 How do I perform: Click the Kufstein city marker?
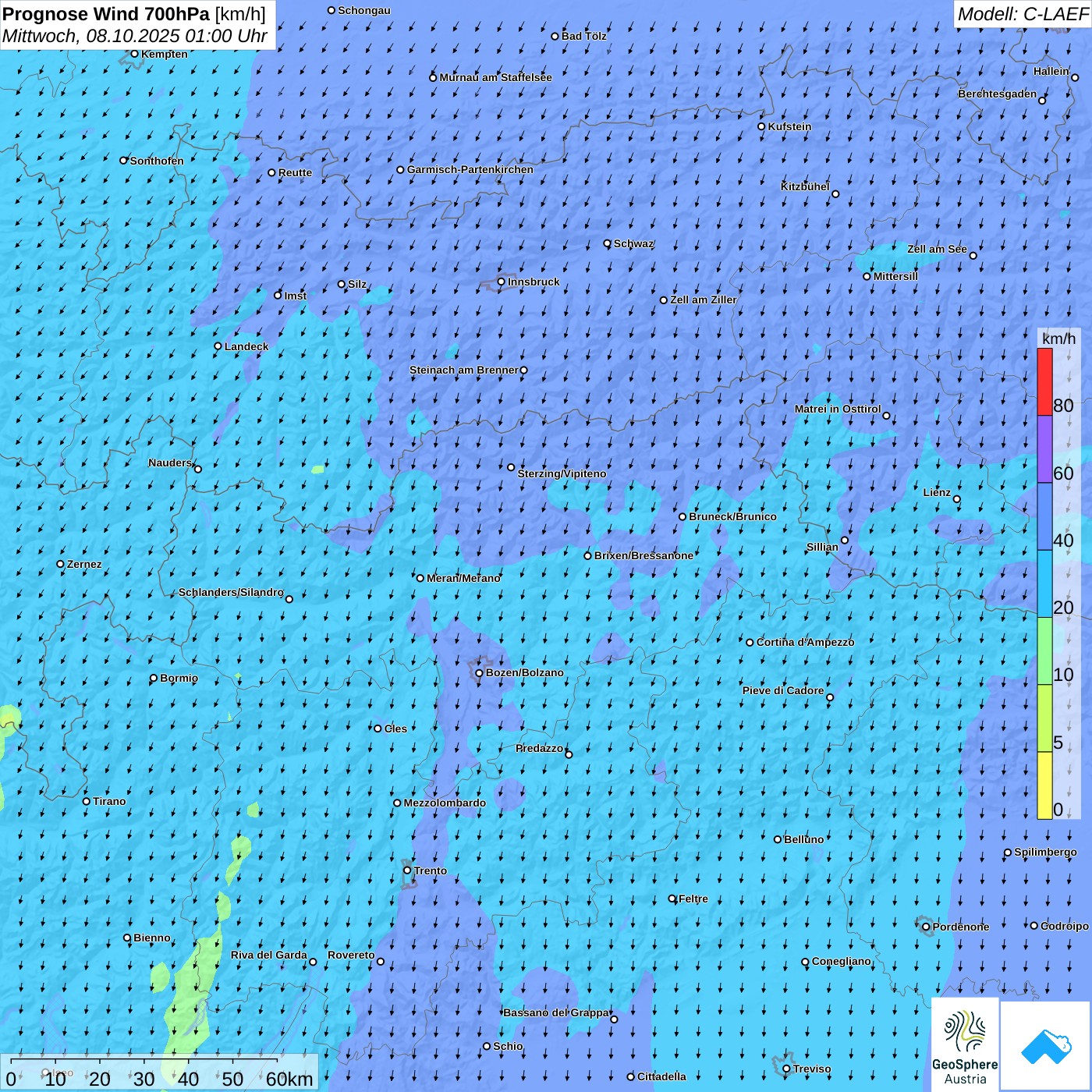point(761,126)
